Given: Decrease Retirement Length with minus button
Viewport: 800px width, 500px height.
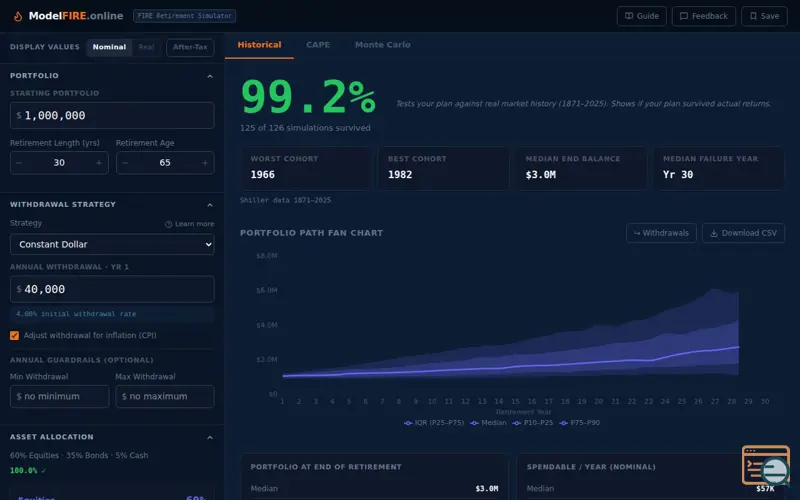Looking at the screenshot, I should pos(19,163).
